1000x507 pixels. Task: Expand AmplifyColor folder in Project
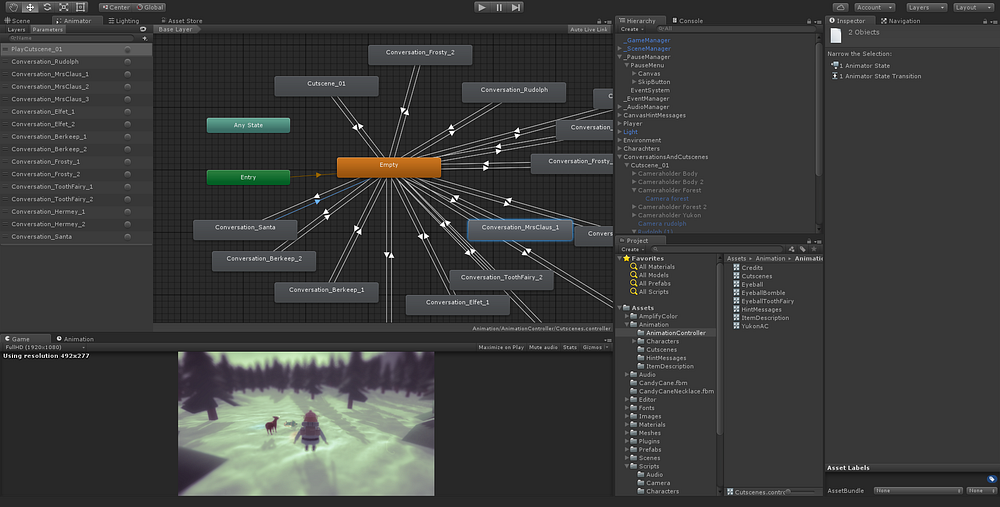(627, 316)
